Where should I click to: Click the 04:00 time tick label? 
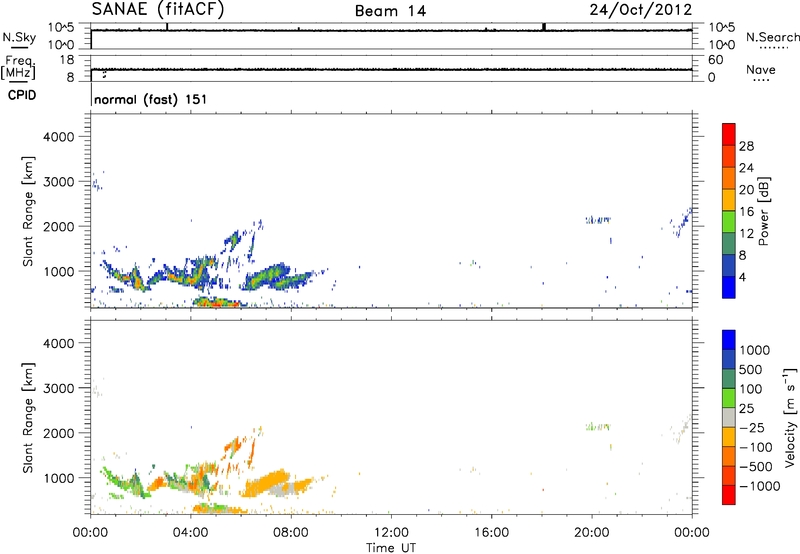click(190, 533)
